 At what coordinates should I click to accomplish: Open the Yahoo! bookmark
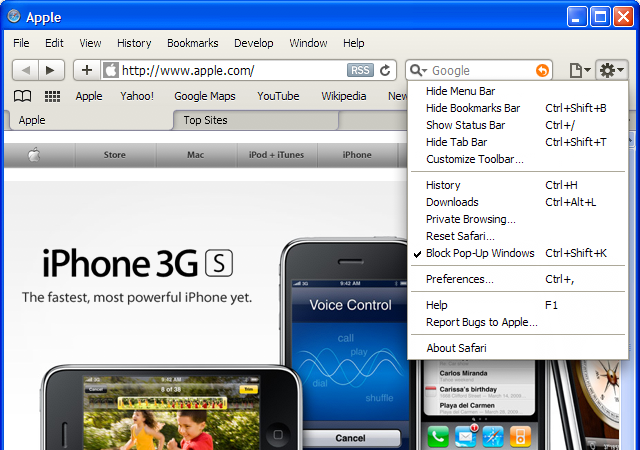coord(137,96)
